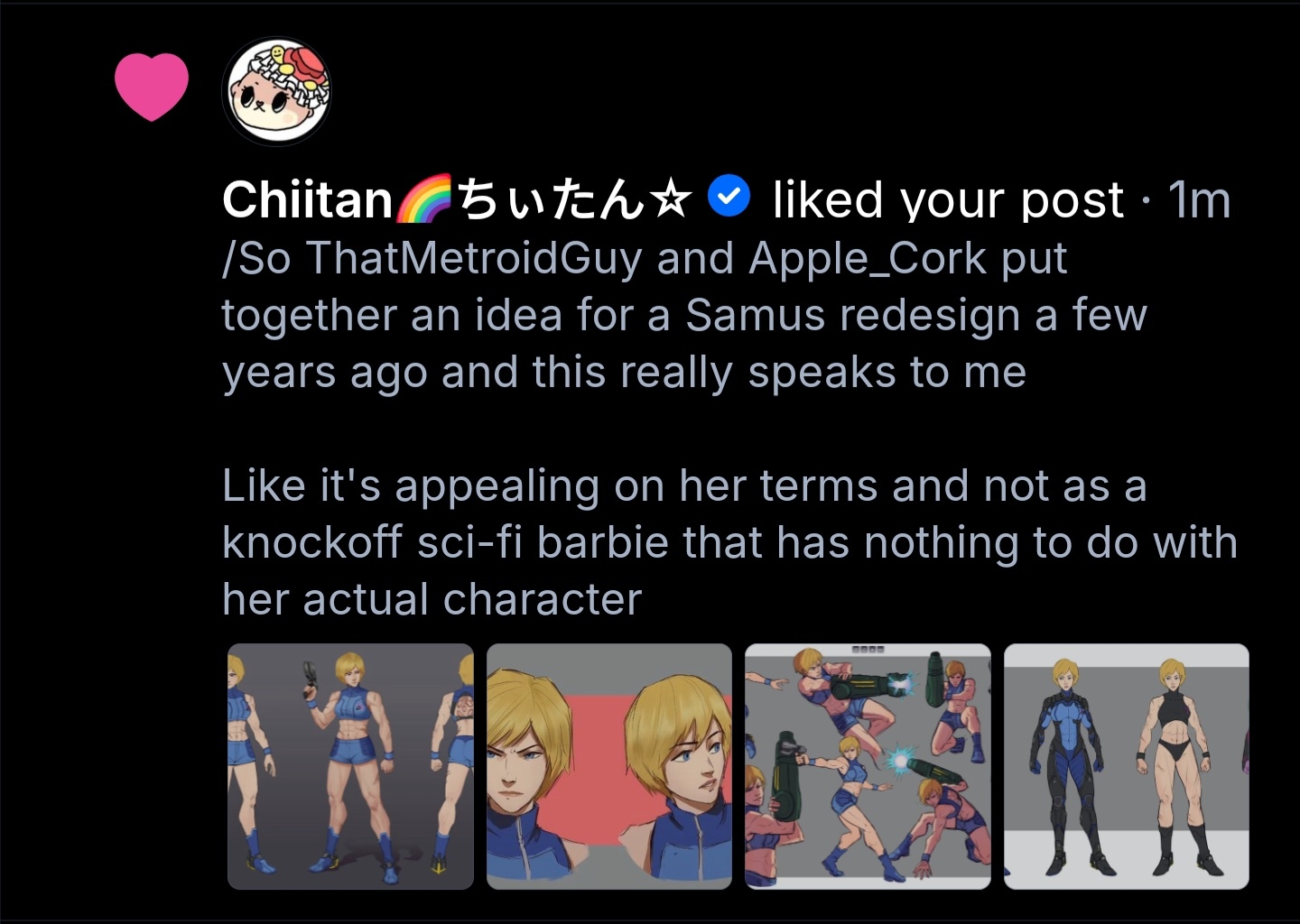Image resolution: width=1300 pixels, height=924 pixels.
Task: Click the "years ago and this really speaks" line
Action: (624, 372)
